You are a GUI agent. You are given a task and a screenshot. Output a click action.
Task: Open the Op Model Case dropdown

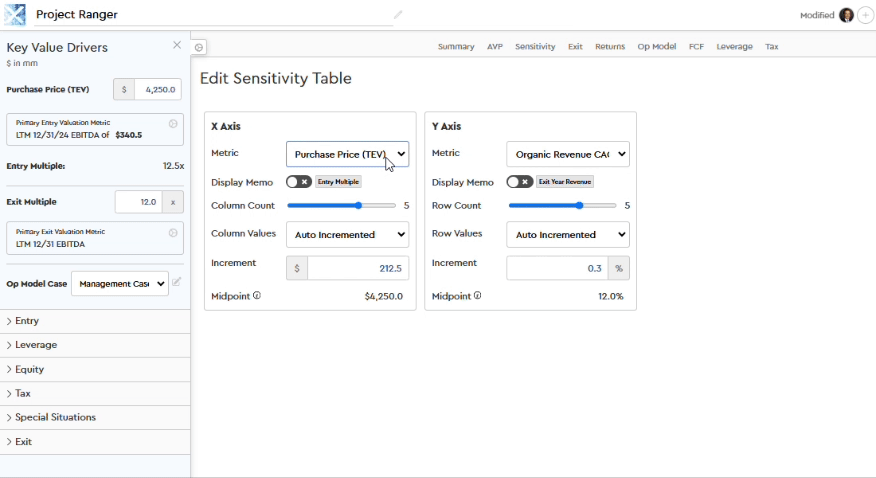click(x=119, y=284)
